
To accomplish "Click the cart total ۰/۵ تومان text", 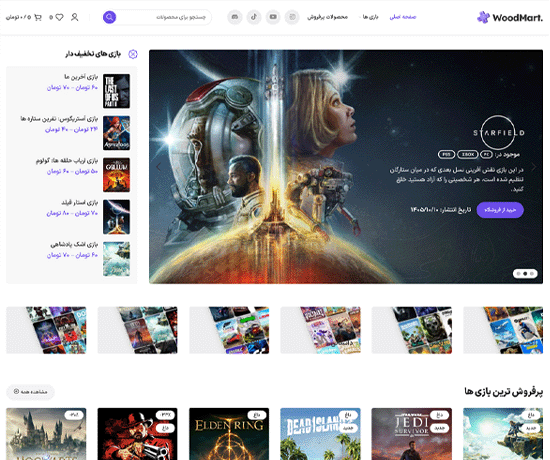I will tap(18, 17).
